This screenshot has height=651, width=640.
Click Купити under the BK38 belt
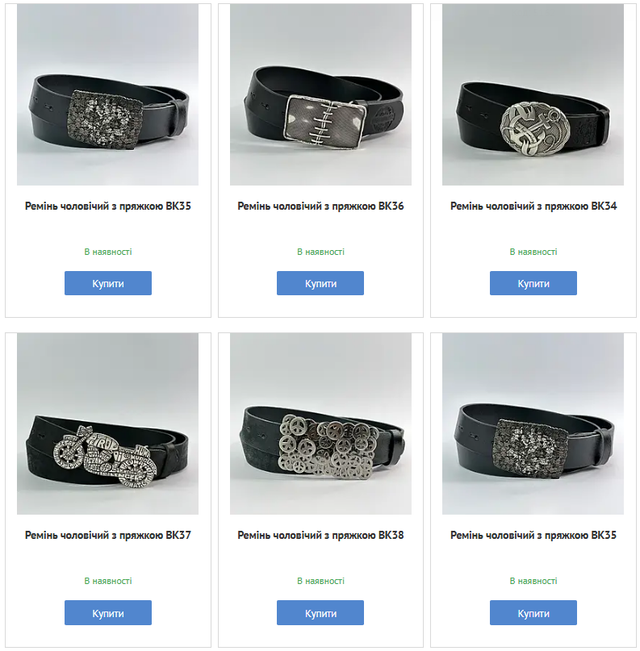pyautogui.click(x=320, y=612)
